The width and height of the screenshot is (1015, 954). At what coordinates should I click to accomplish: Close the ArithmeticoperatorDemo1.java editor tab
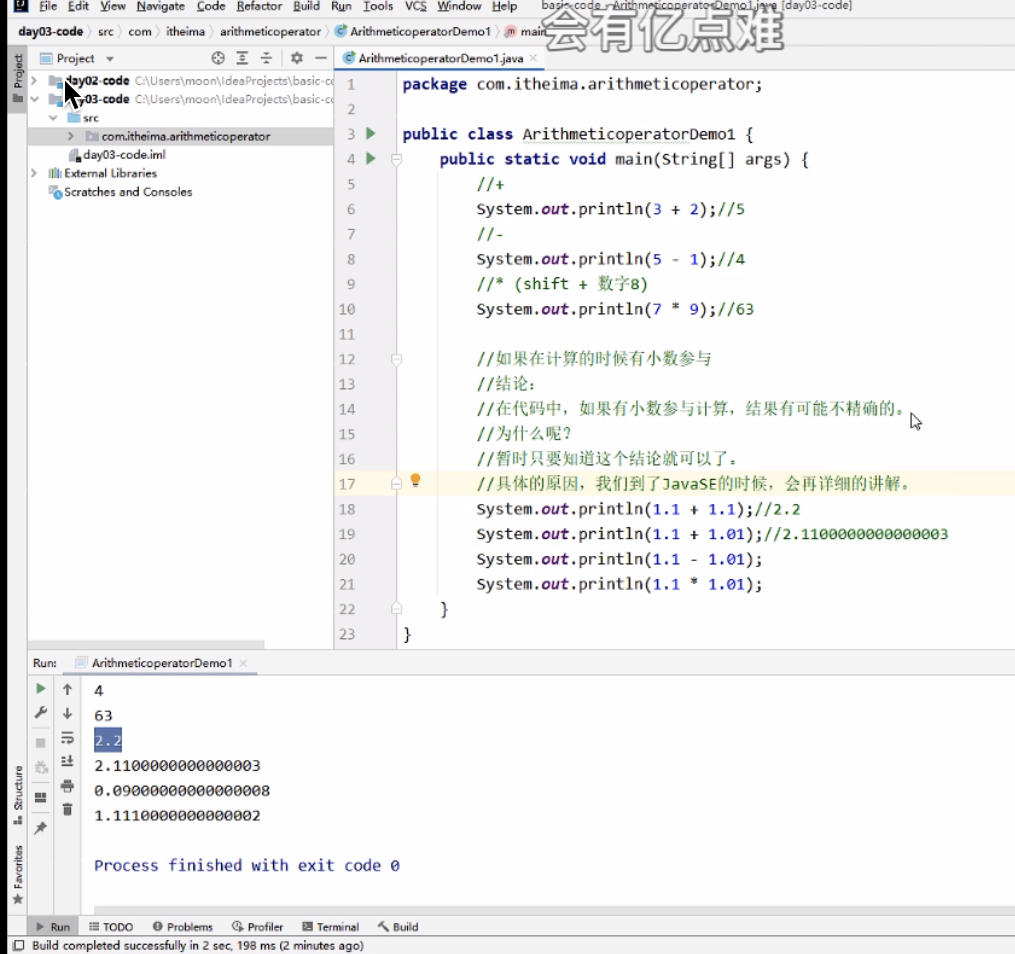[x=533, y=58]
